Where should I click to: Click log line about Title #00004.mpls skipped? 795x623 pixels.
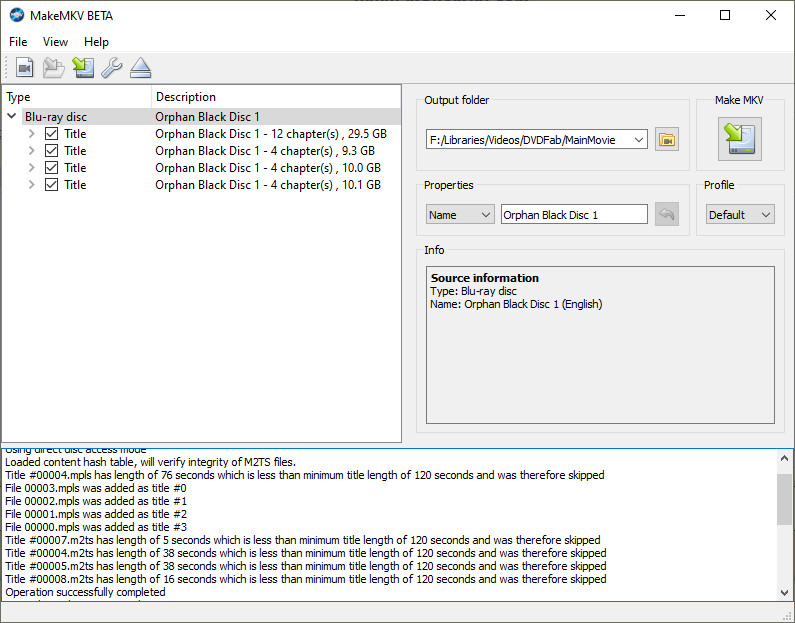(305, 475)
